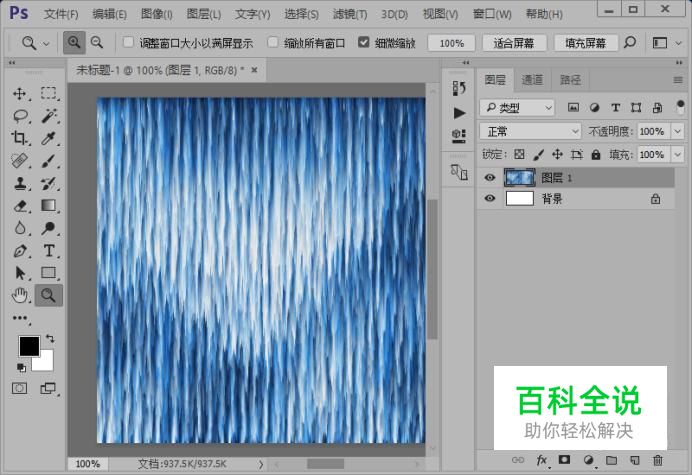This screenshot has width=692, height=475.
Task: Toggle lock position
Action: coord(557,155)
